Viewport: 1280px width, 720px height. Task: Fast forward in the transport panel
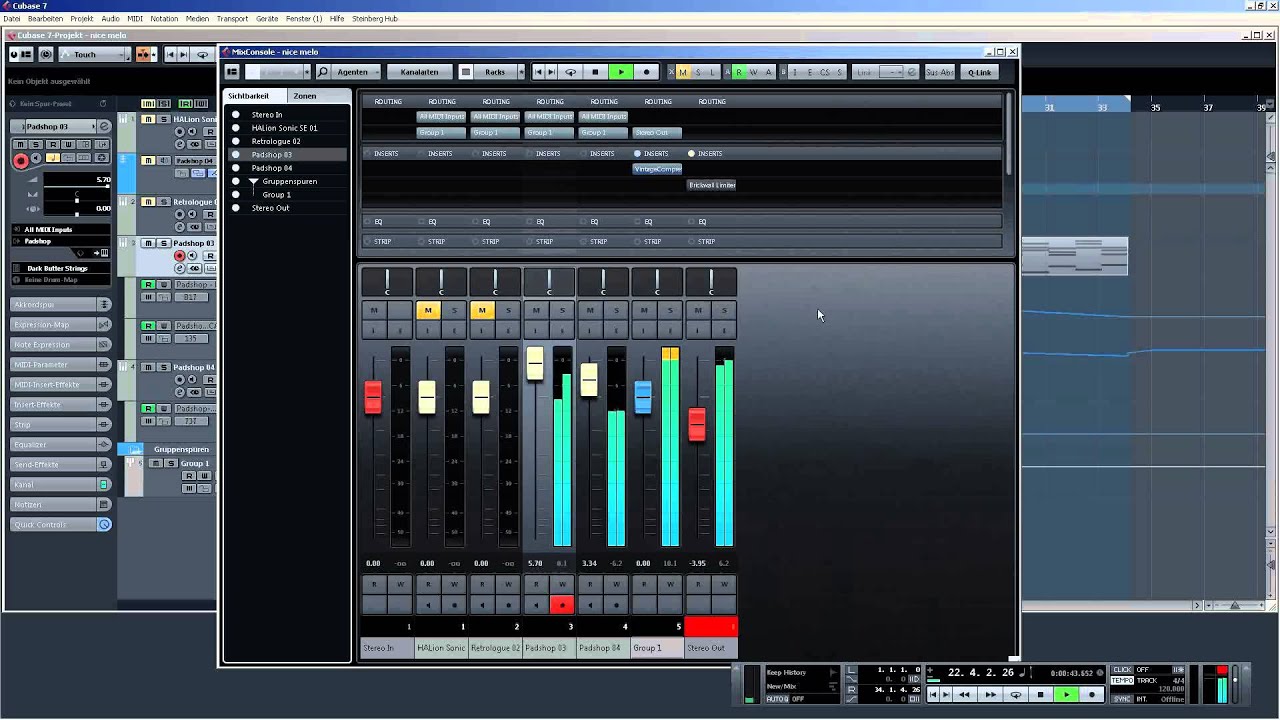coord(990,694)
